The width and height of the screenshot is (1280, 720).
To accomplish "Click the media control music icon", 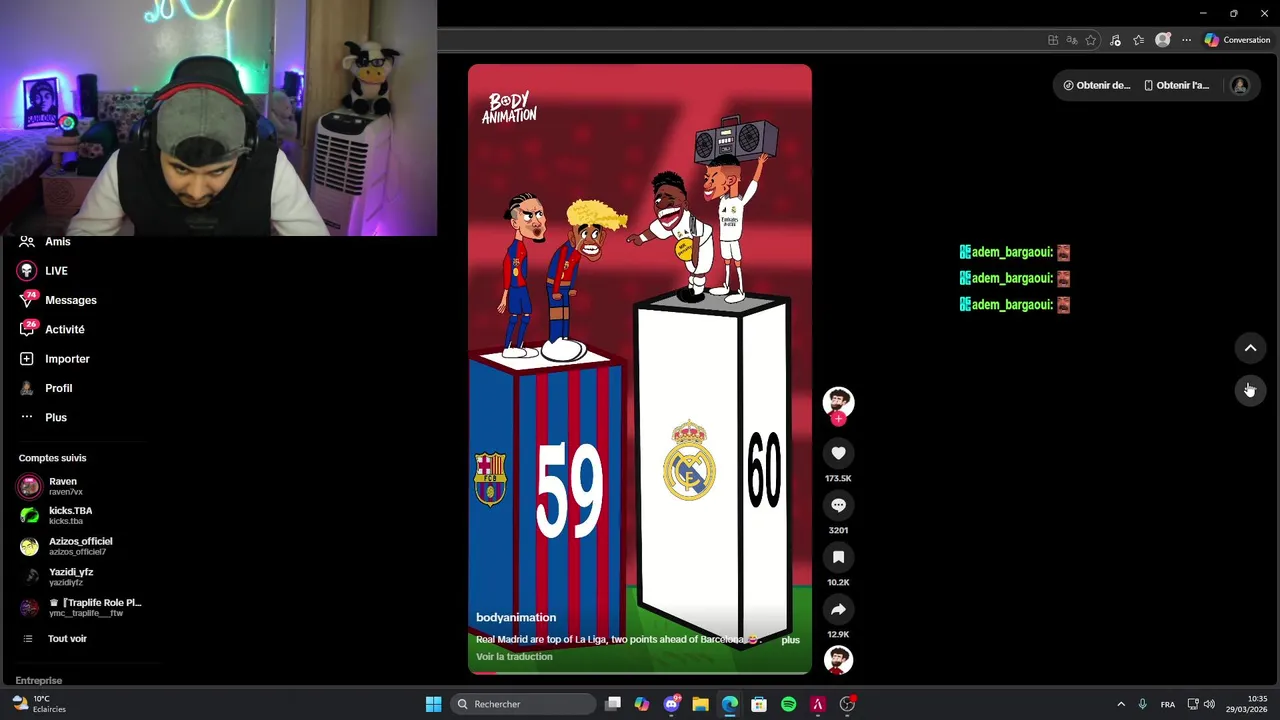I will (x=1114, y=40).
